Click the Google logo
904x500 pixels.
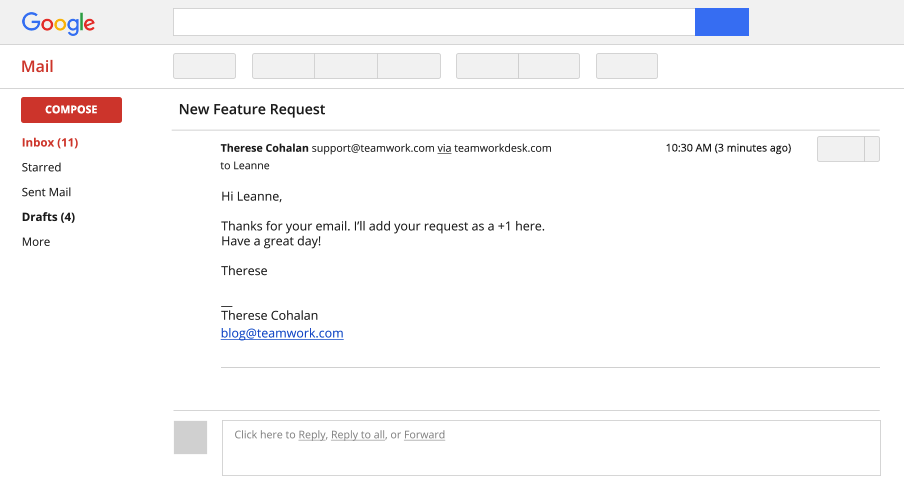click(58, 23)
